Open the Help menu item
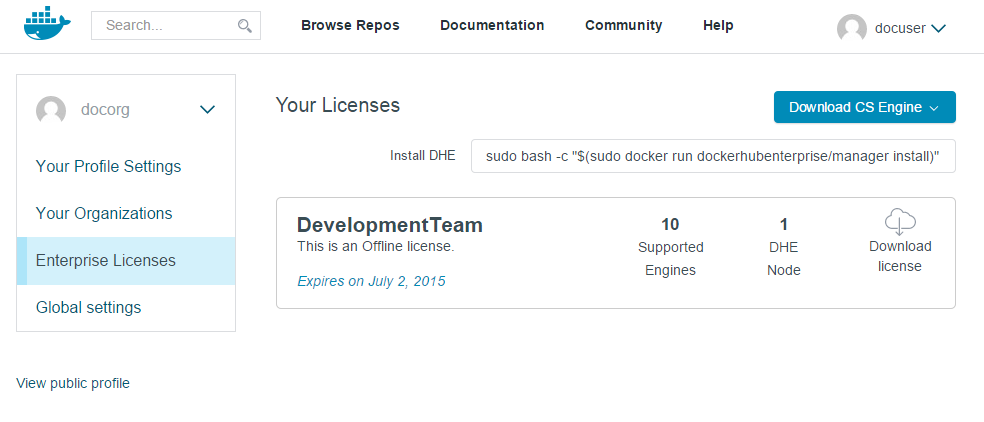This screenshot has width=984, height=422. pos(718,25)
